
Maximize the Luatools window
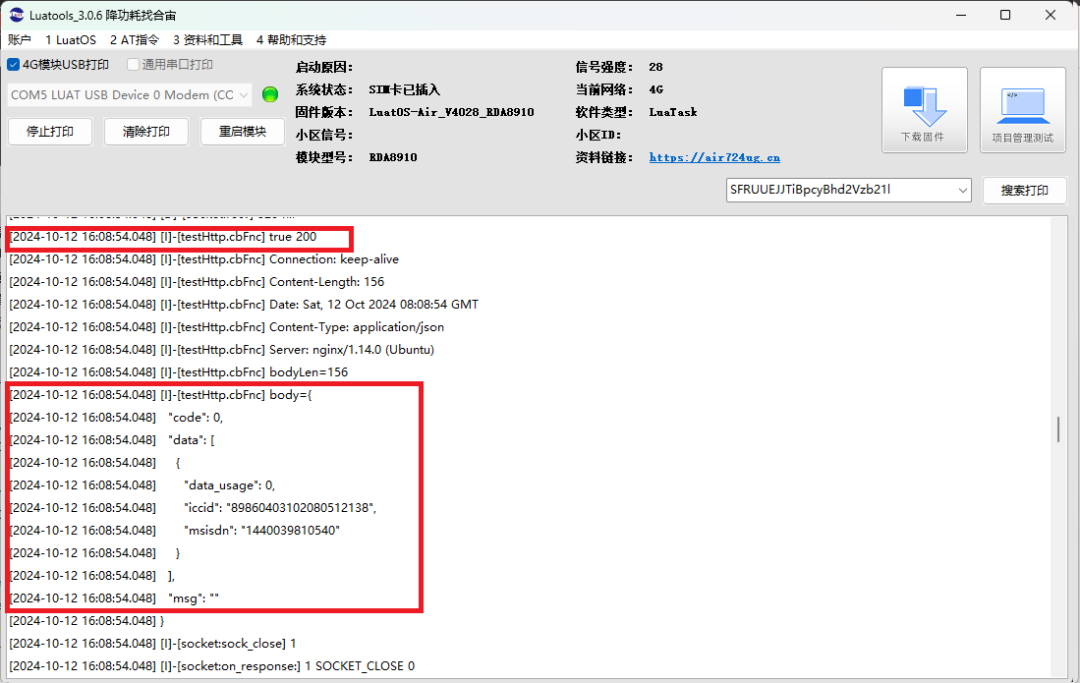coord(1005,15)
